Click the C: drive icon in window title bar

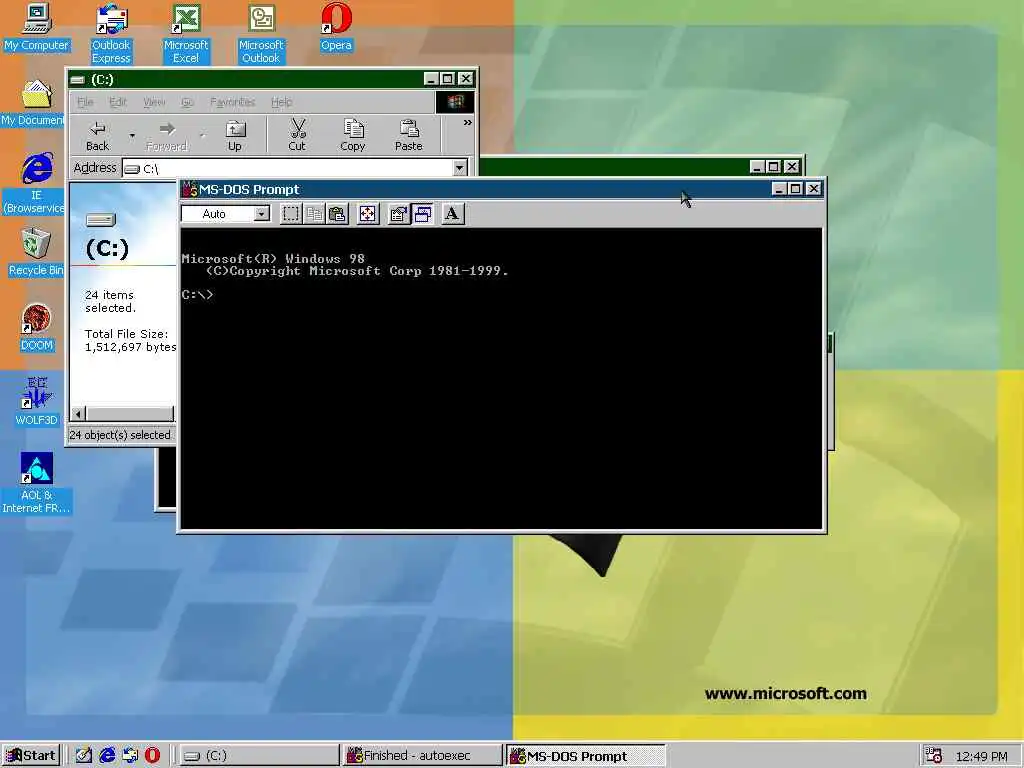pos(78,80)
